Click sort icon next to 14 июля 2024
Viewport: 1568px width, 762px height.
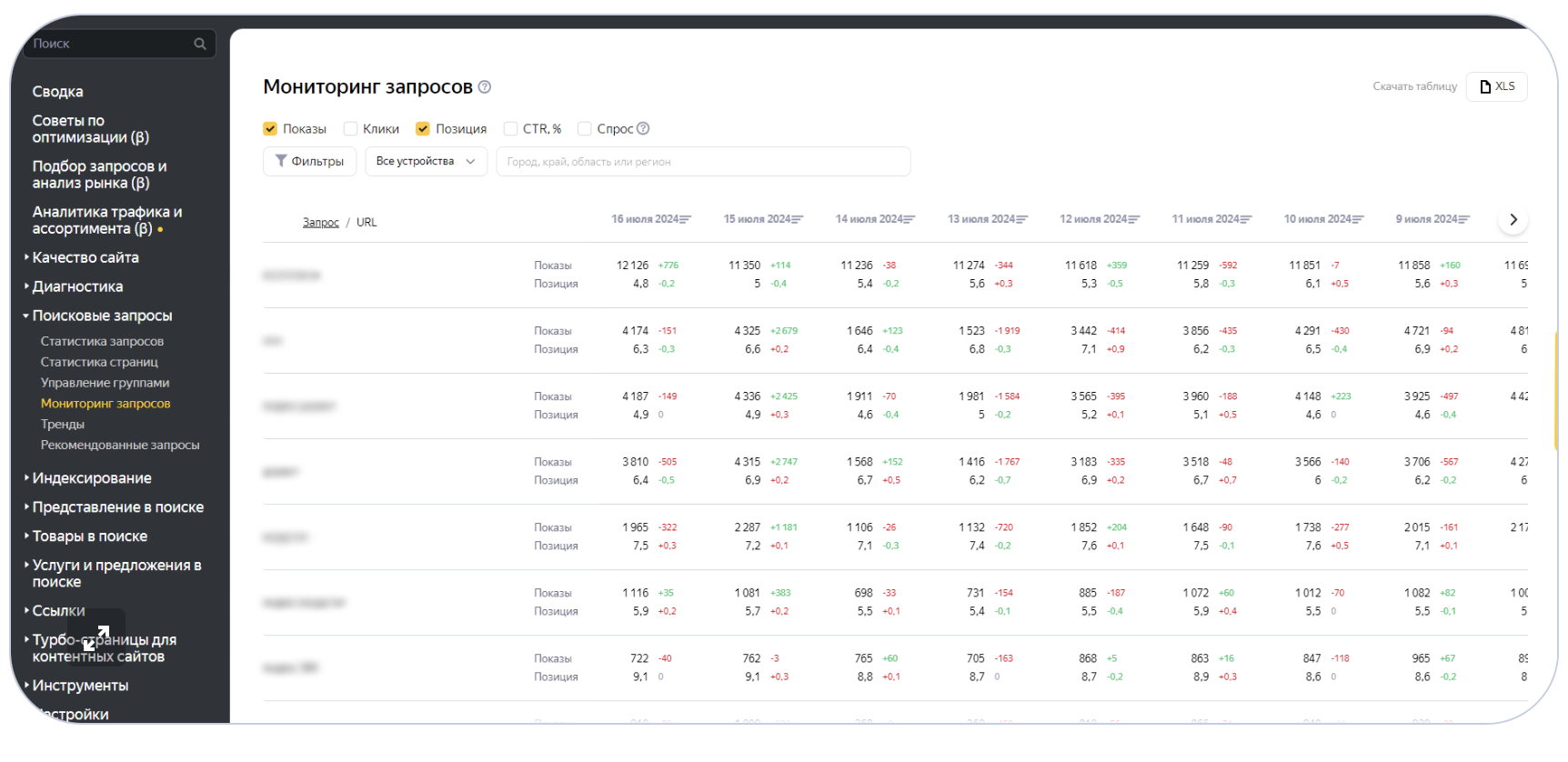[910, 219]
